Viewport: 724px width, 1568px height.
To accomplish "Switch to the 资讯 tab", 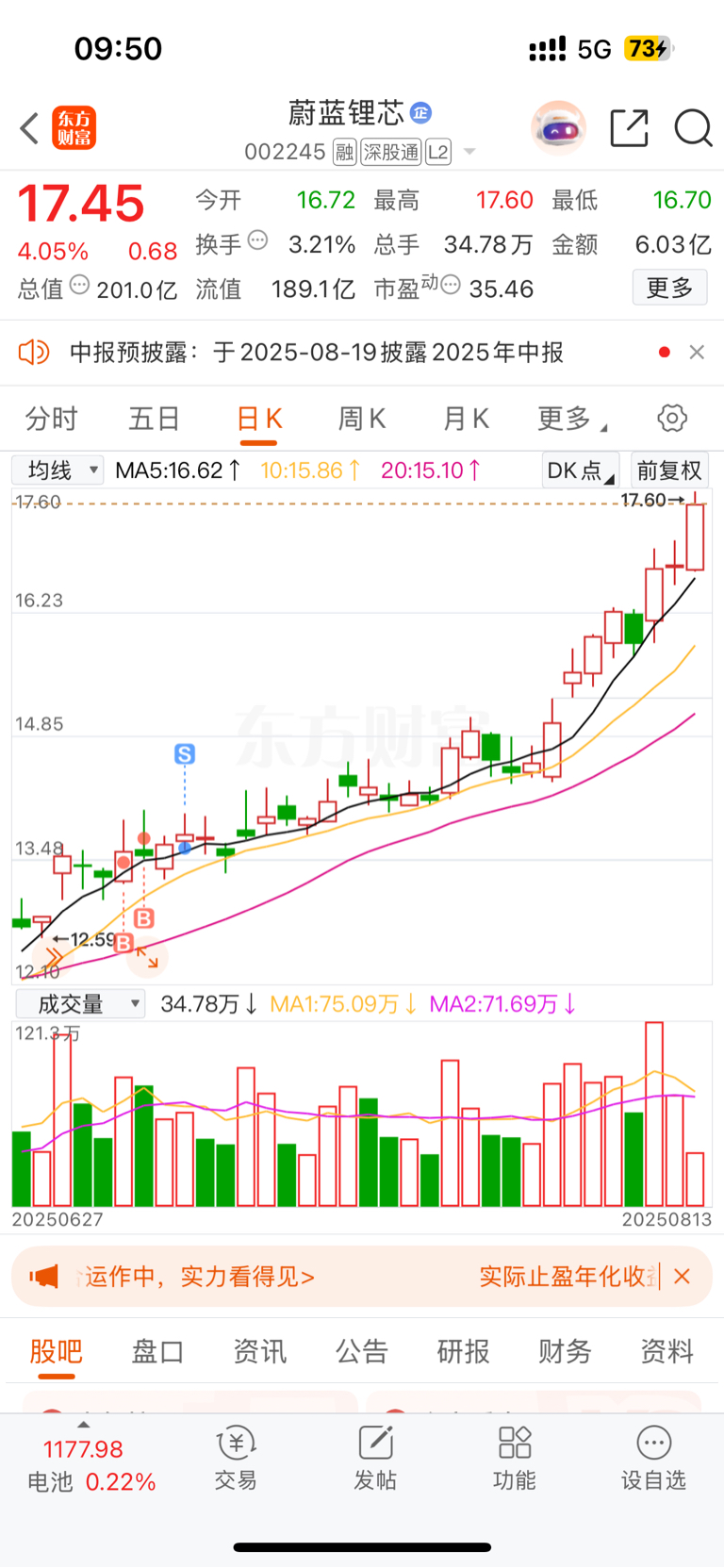I will click(x=260, y=1351).
